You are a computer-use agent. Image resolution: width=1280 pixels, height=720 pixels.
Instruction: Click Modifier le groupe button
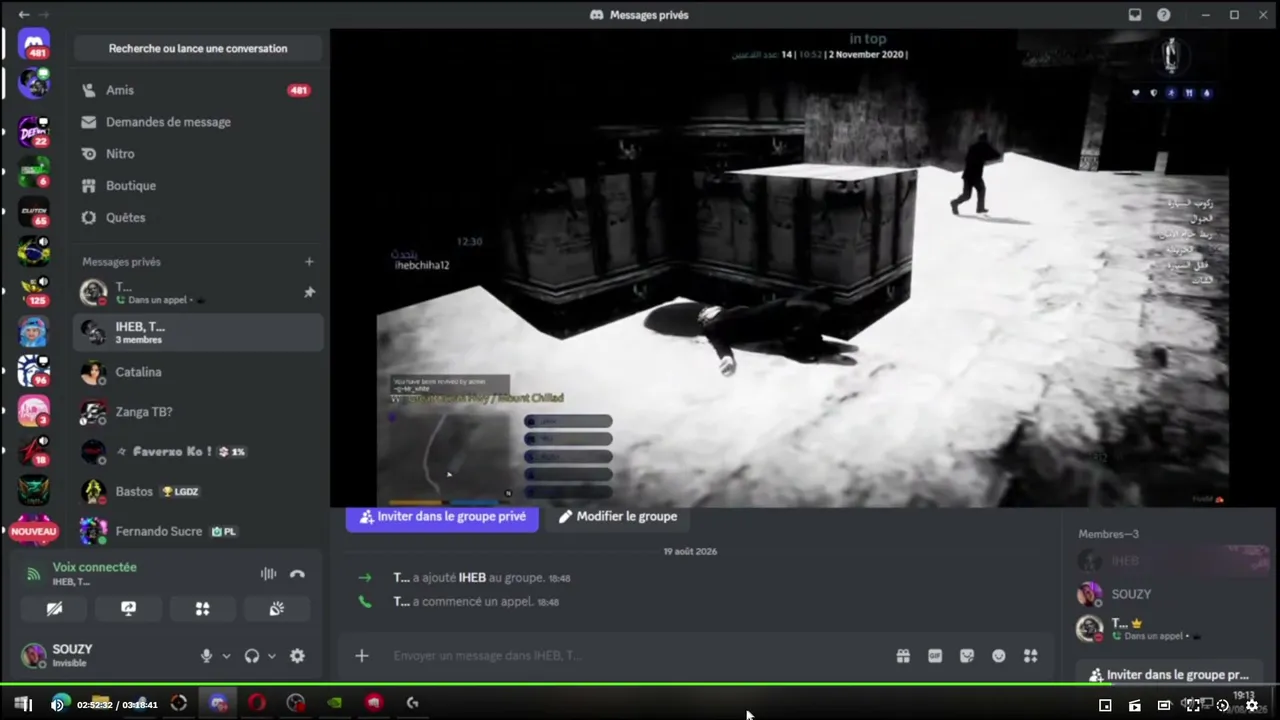618,517
